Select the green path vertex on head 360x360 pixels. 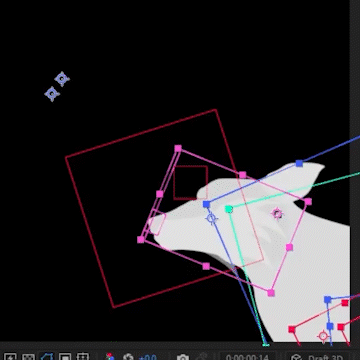click(229, 209)
